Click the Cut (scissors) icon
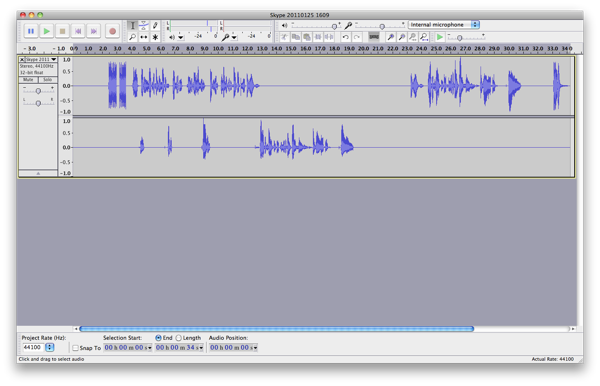The image size is (600, 386). pyautogui.click(x=284, y=37)
